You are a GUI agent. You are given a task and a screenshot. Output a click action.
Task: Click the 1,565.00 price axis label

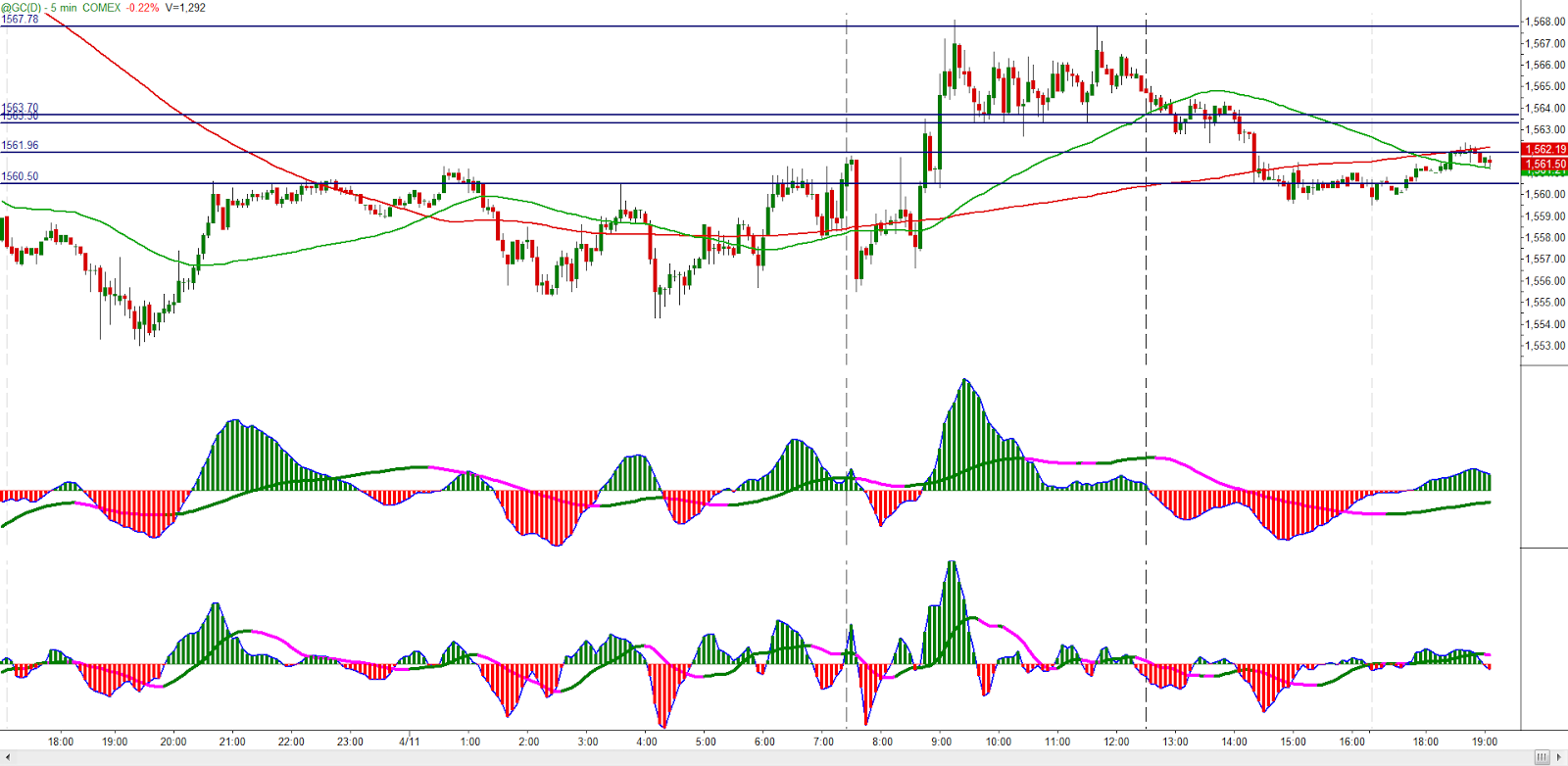pos(1545,86)
